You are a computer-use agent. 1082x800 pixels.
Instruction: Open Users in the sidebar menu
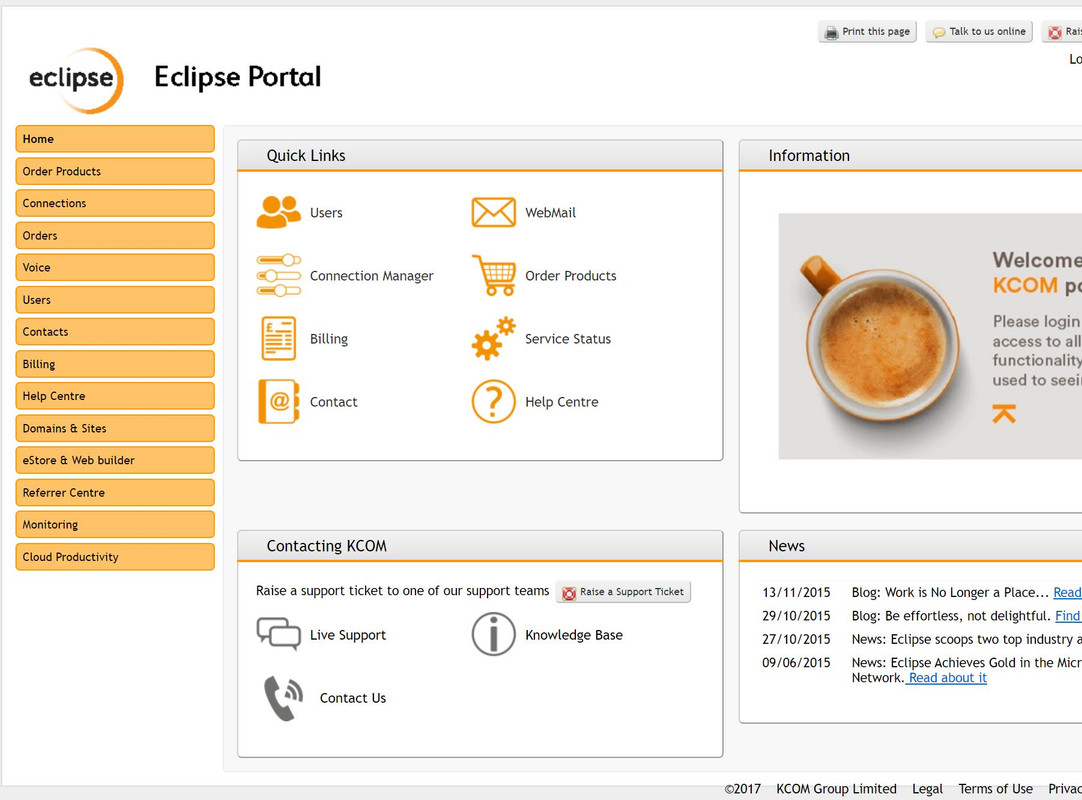pyautogui.click(x=115, y=300)
